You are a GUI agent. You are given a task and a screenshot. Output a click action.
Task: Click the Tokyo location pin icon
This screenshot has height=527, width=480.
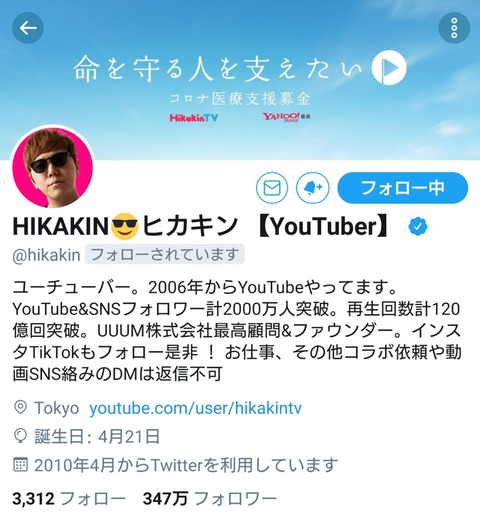click(x=20, y=408)
